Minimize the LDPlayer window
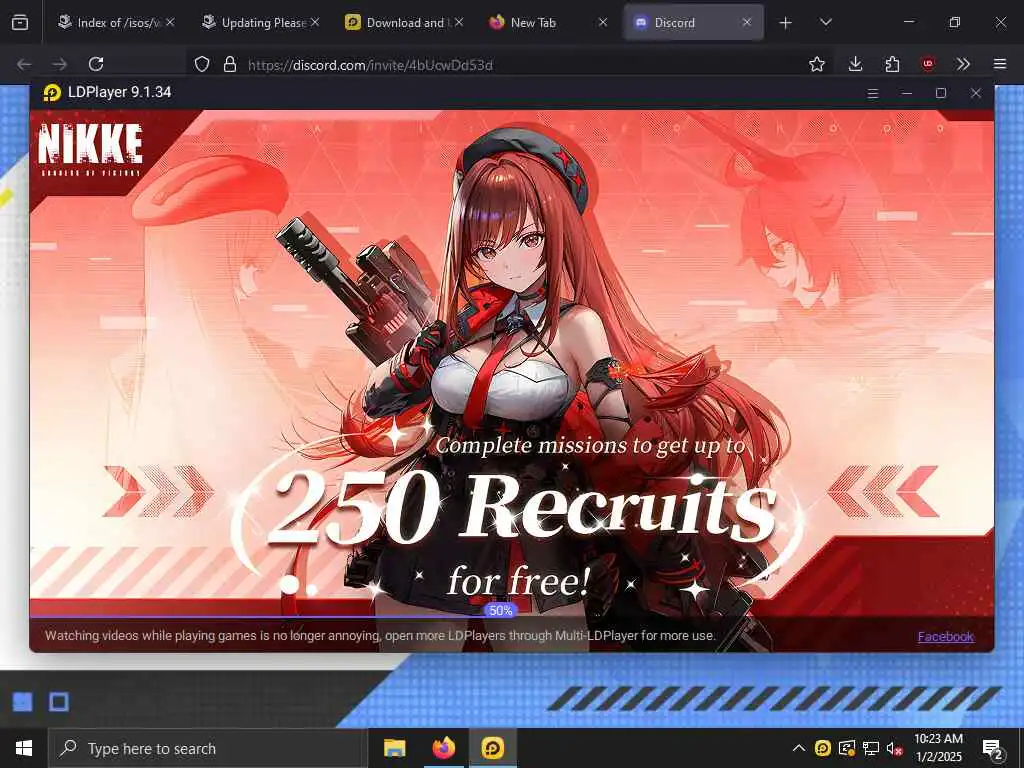The width and height of the screenshot is (1024, 768). click(x=906, y=93)
